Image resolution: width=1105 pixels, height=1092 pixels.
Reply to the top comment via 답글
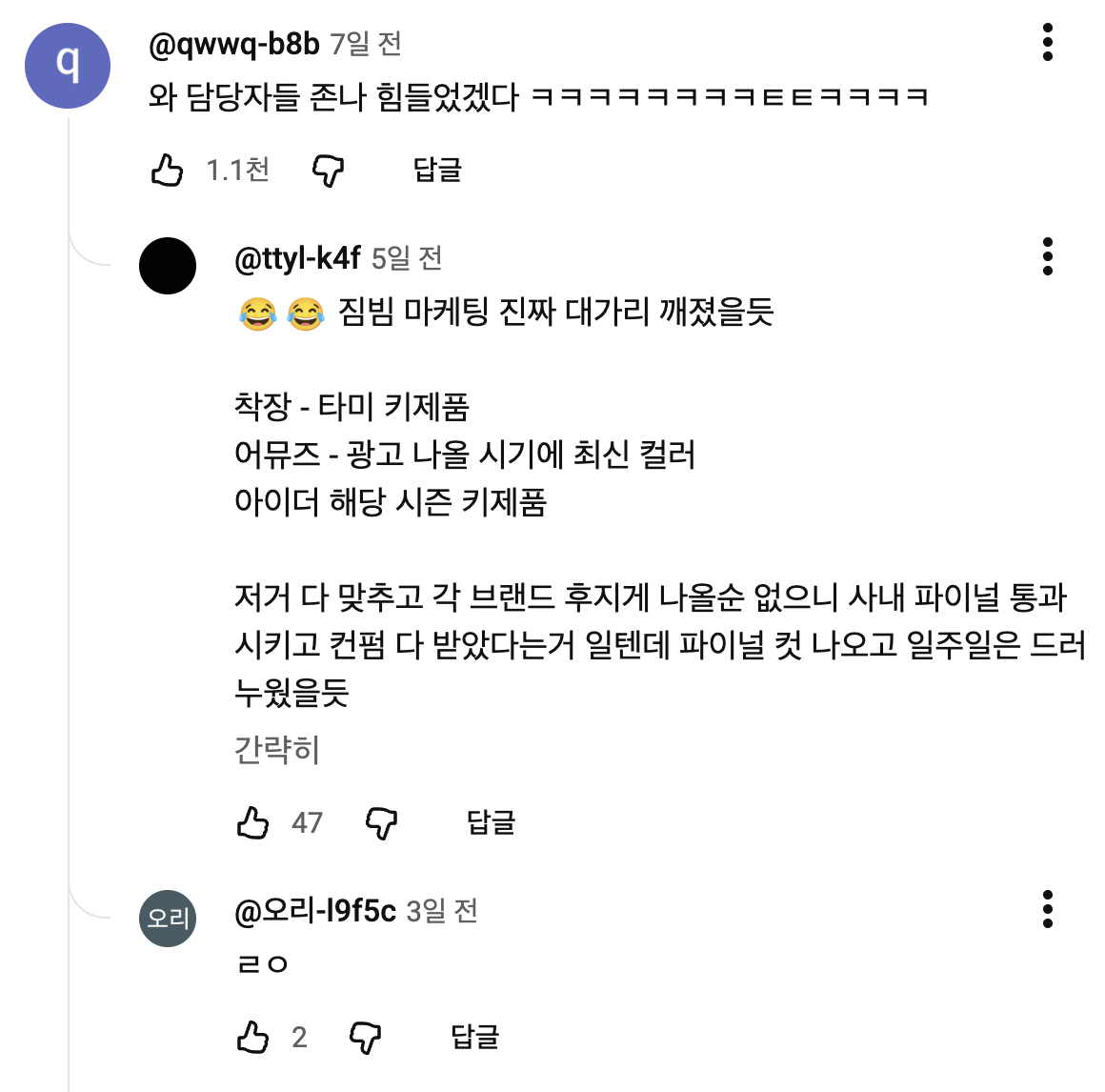437,171
